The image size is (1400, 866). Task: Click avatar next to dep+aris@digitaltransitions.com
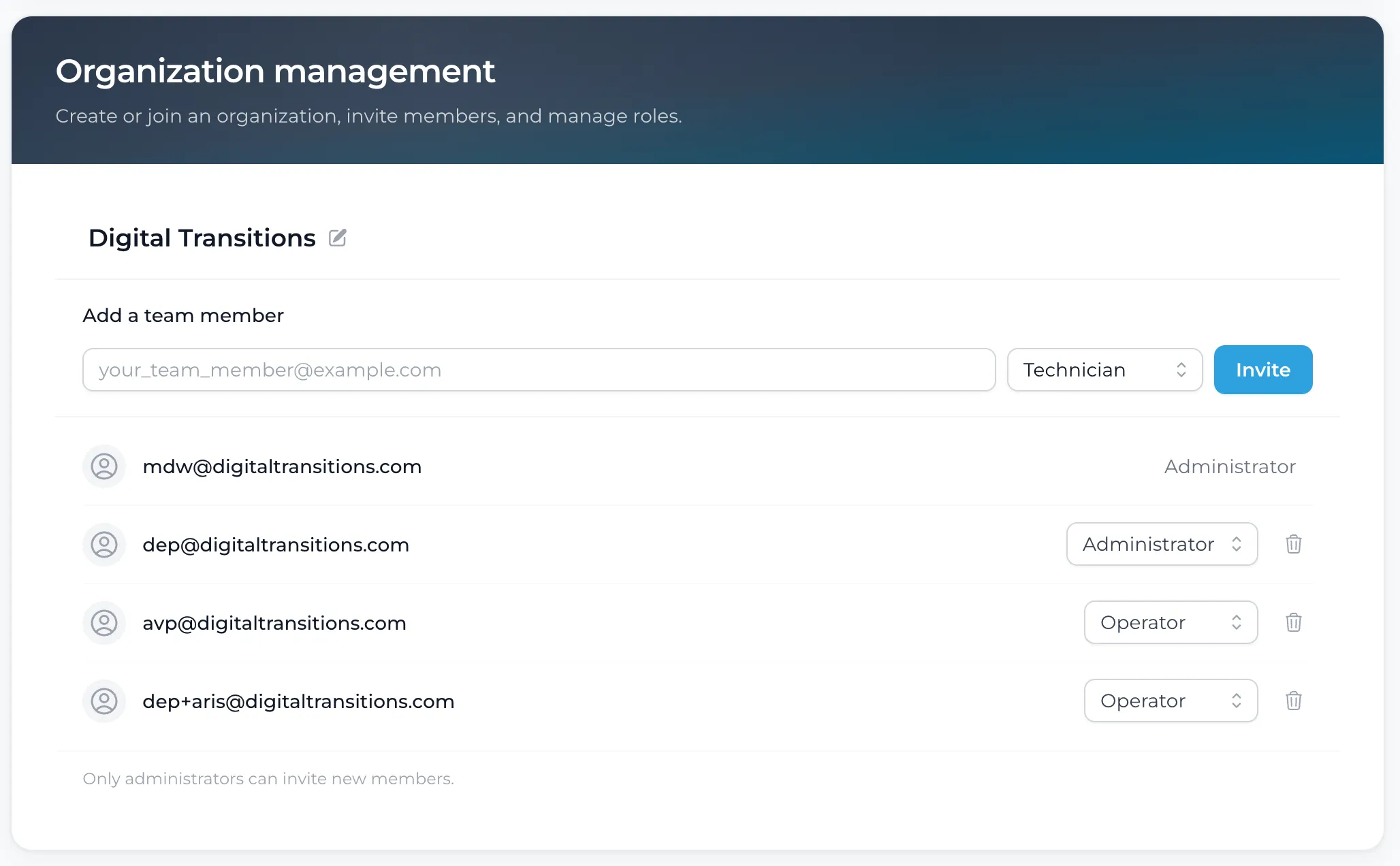point(104,701)
